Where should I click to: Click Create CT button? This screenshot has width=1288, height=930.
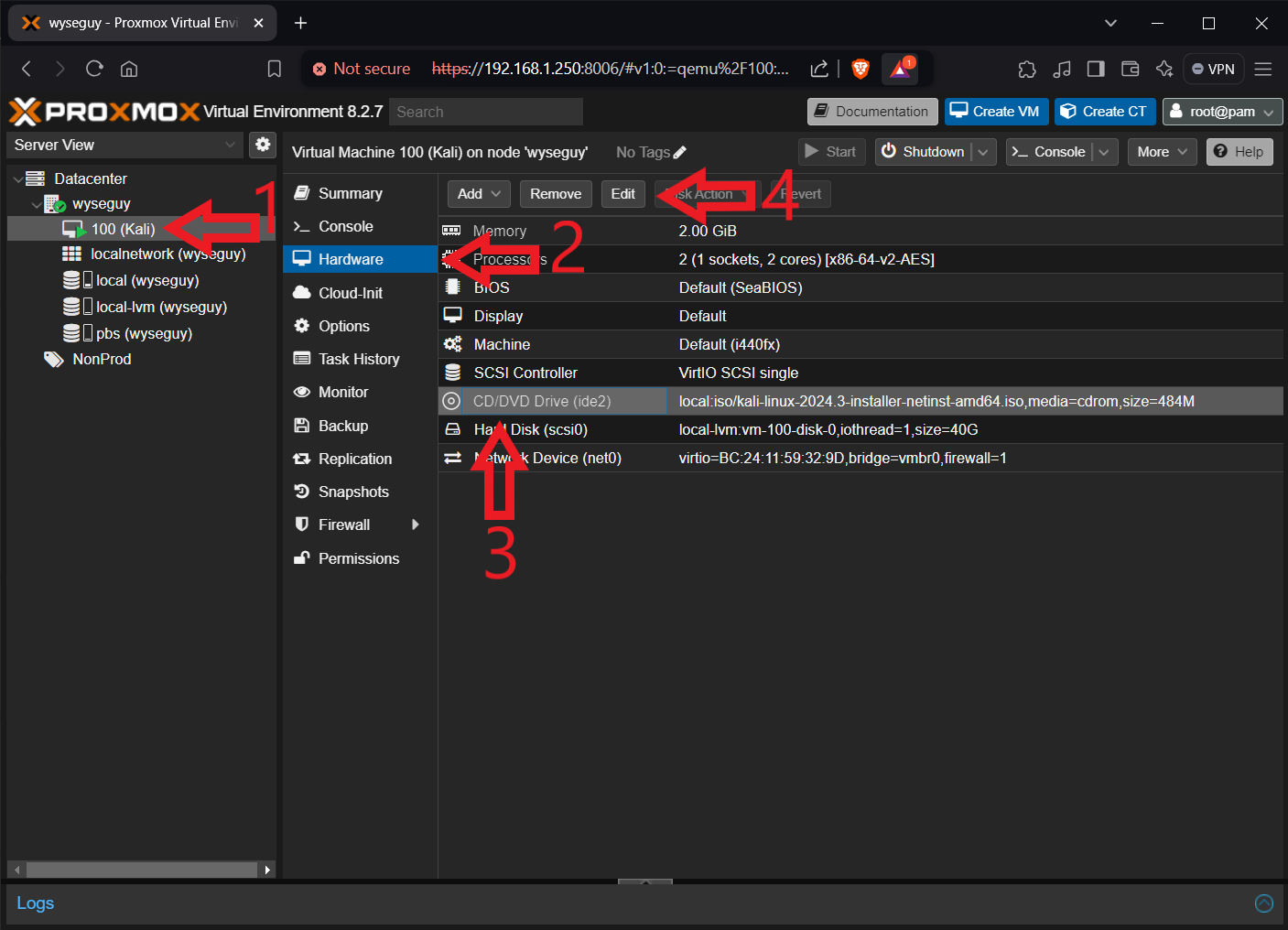[x=1106, y=112]
